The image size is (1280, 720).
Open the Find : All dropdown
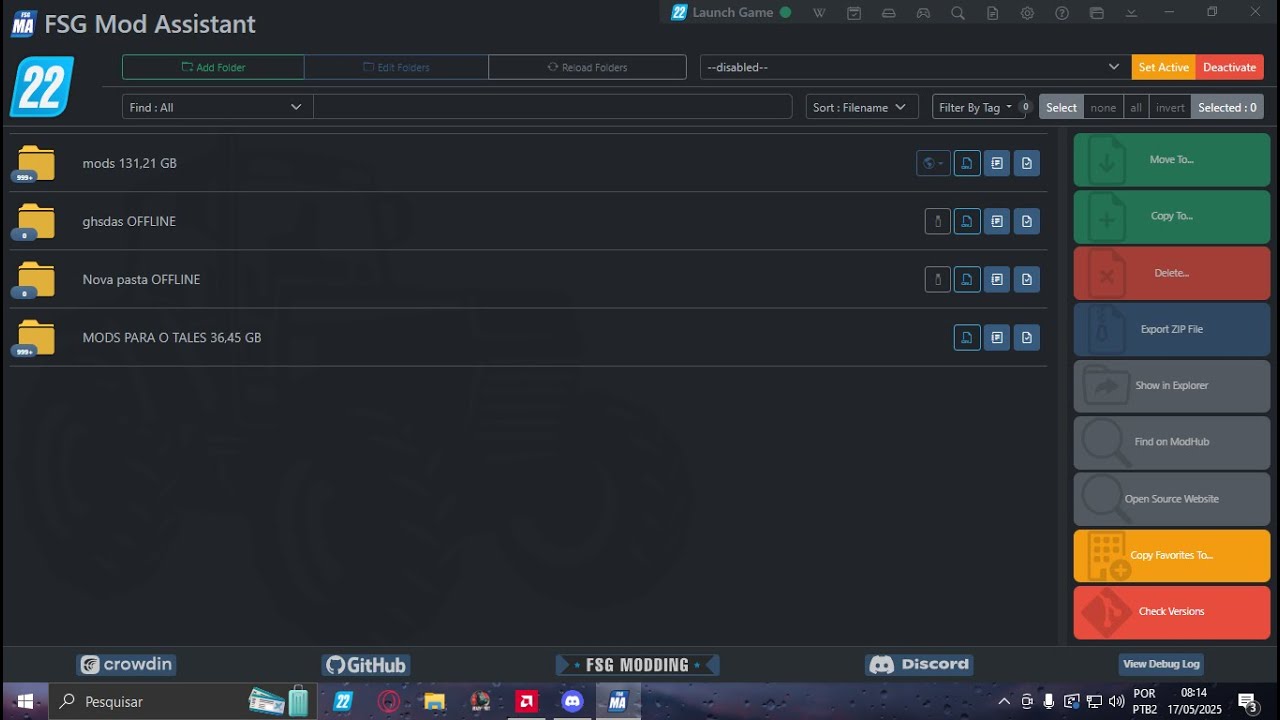tap(217, 107)
